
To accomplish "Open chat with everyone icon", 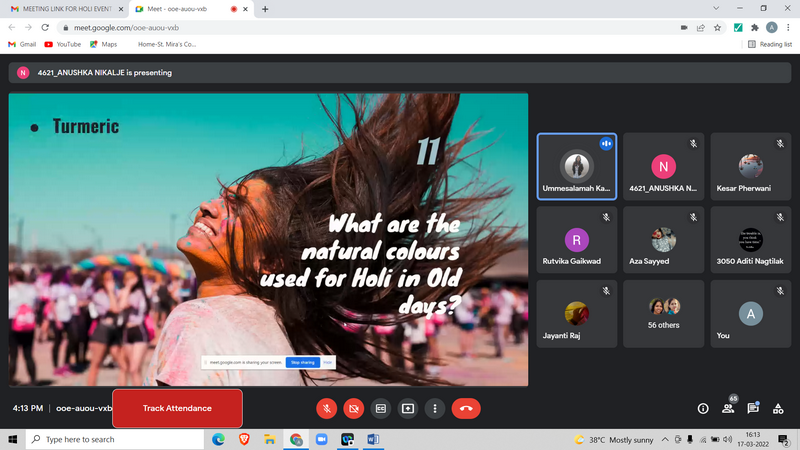I will 753,408.
